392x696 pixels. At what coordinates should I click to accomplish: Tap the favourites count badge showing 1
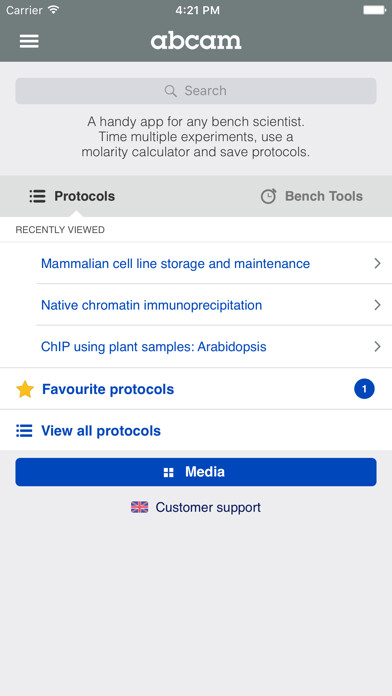[x=364, y=389]
